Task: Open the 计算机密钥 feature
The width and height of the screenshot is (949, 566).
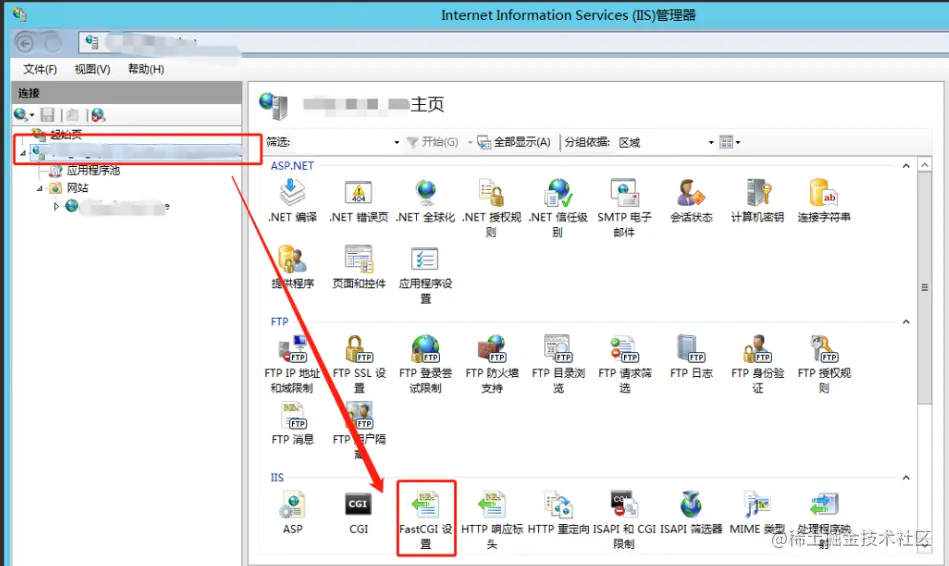Action: coord(757,202)
